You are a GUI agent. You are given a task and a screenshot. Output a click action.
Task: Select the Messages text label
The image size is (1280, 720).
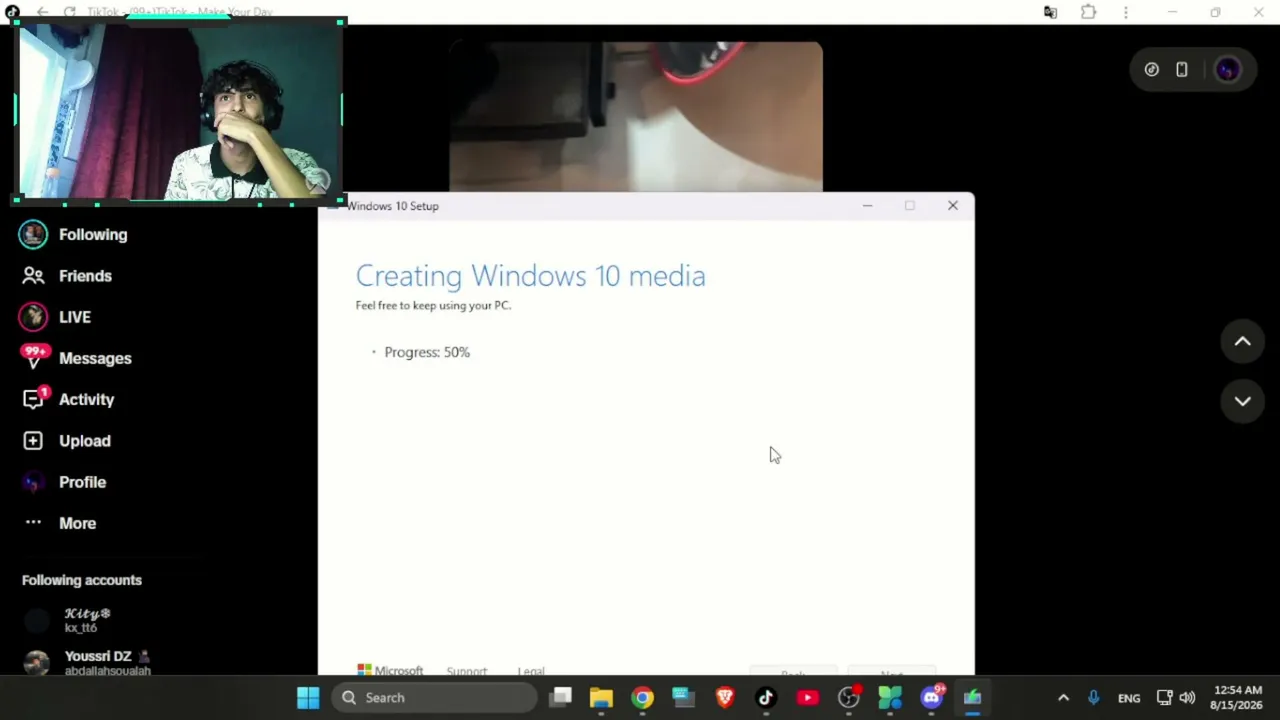[95, 358]
